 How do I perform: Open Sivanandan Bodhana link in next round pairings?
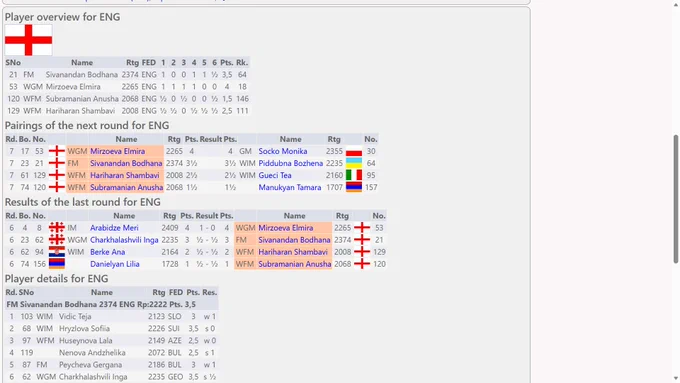(126, 164)
